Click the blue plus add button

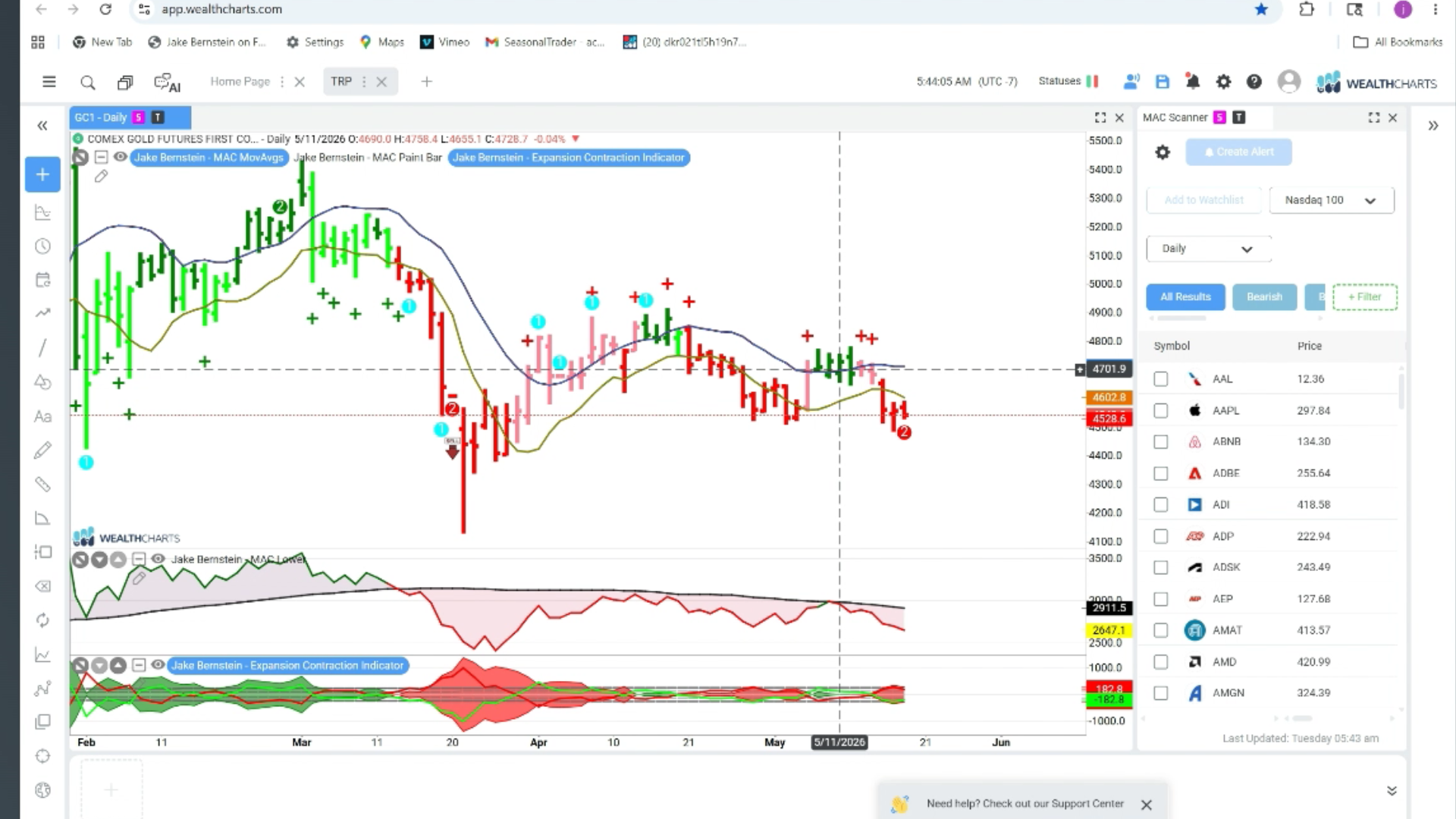pos(42,174)
